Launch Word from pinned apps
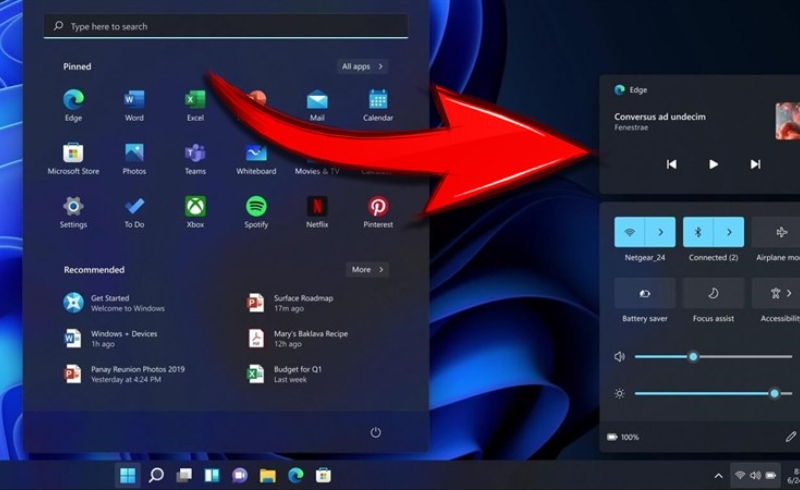 pos(134,105)
